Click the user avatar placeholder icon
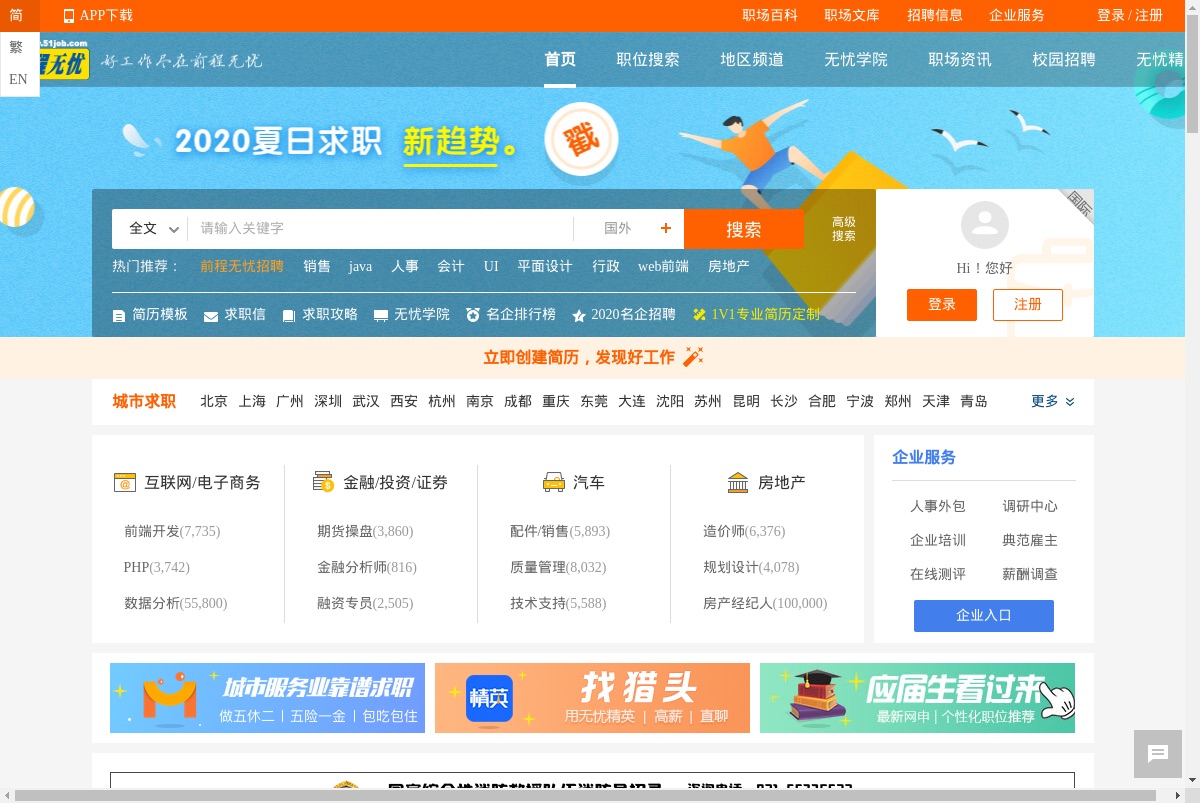 (985, 225)
